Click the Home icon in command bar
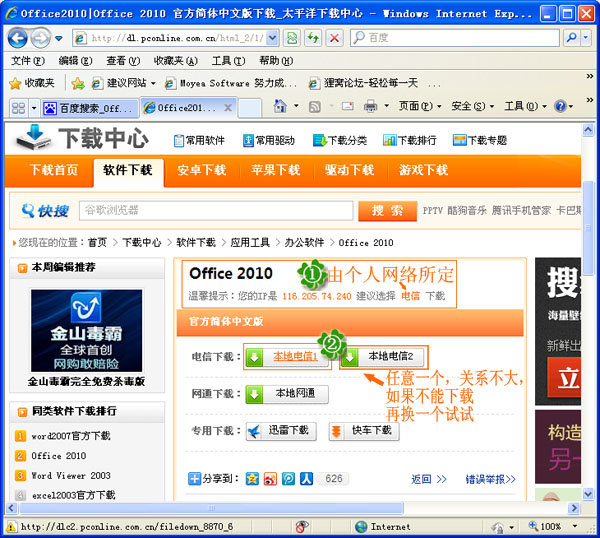The height and width of the screenshot is (538, 600). coord(280,106)
